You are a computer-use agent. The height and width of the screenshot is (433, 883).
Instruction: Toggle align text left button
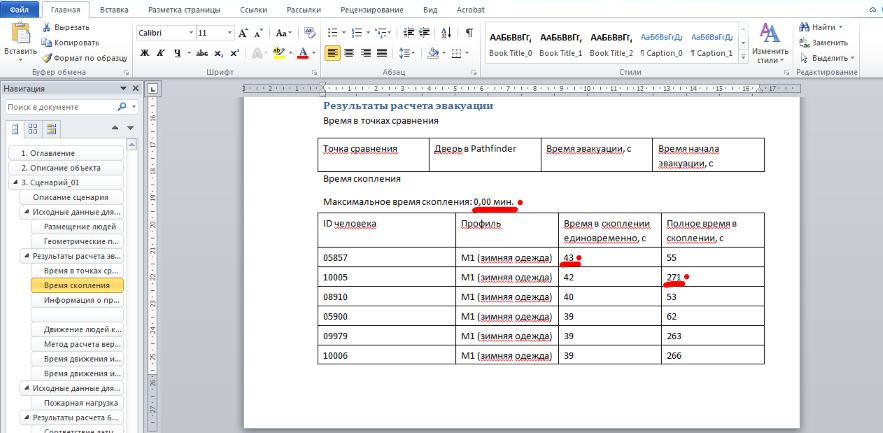[x=333, y=53]
